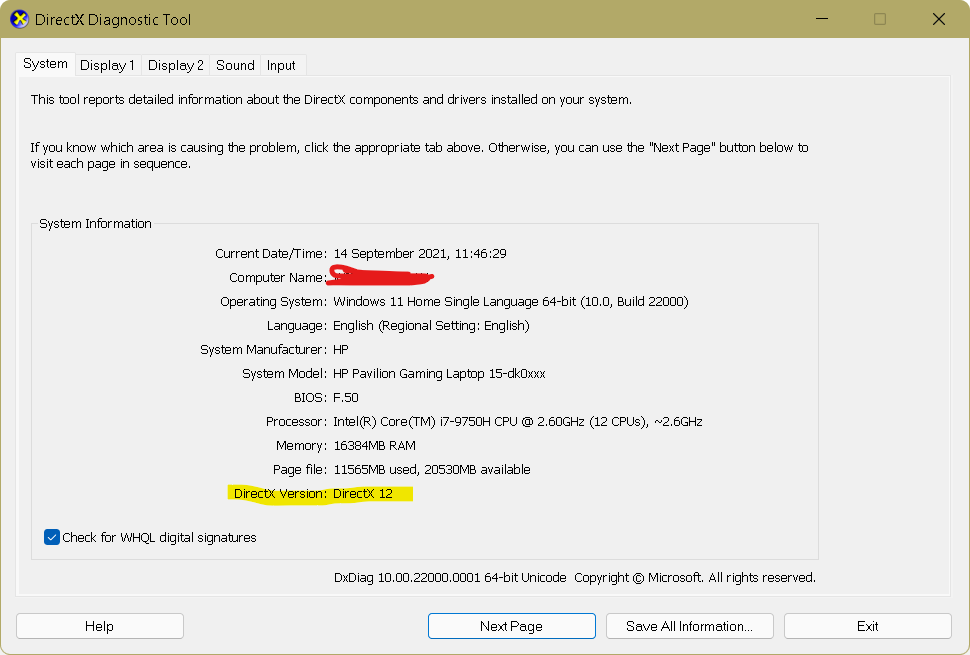Click the DirectX Diagnostic Tool title bar icon
Viewport: 970px width, 655px height.
point(20,19)
